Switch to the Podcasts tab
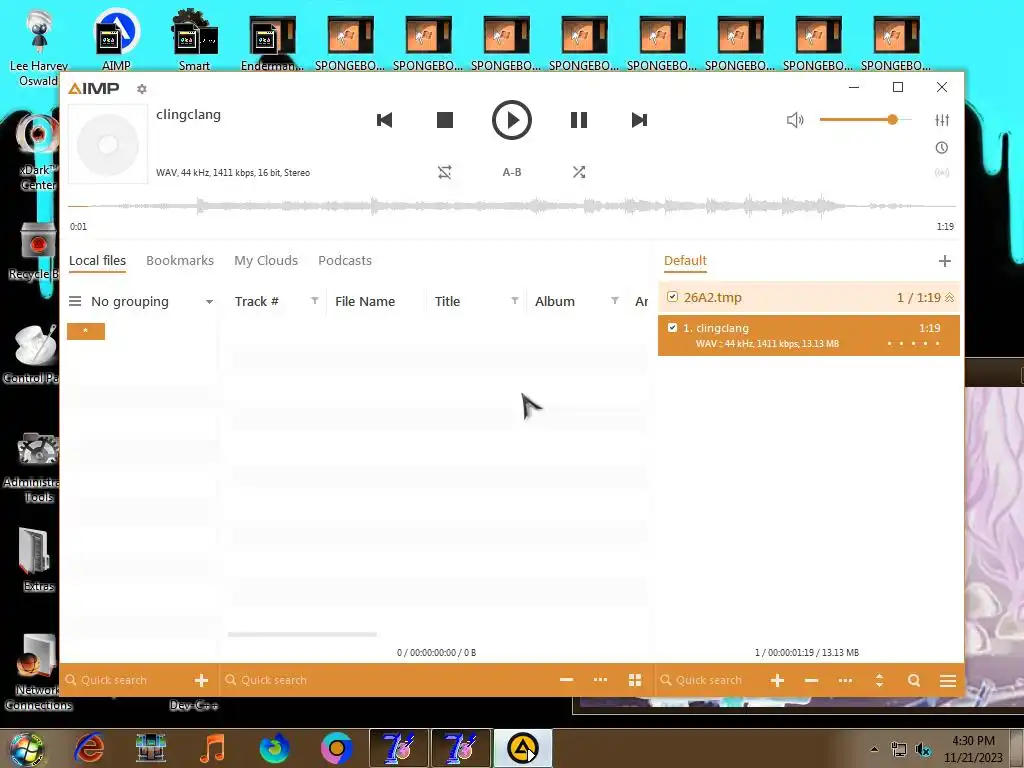Viewport: 1024px width, 768px height. tap(345, 261)
